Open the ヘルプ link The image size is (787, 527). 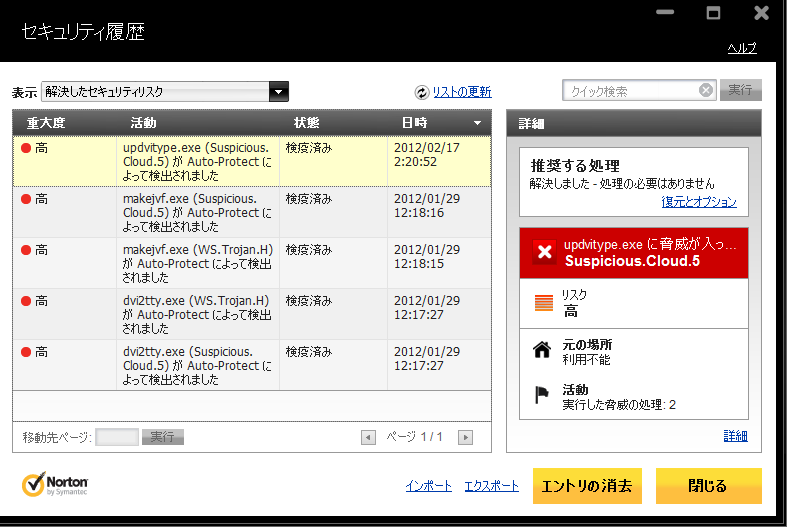coord(742,48)
